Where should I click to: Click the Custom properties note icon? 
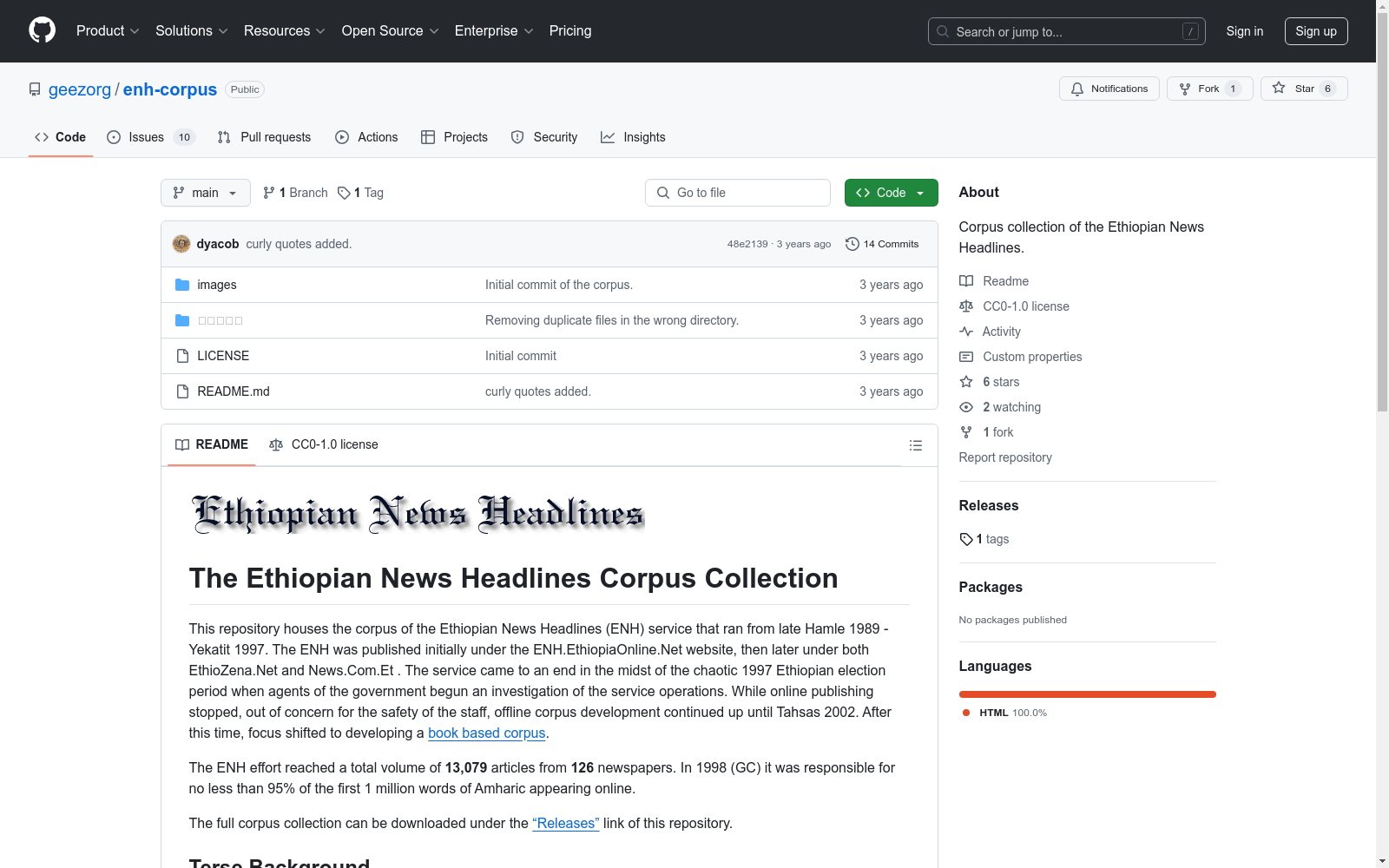click(966, 357)
